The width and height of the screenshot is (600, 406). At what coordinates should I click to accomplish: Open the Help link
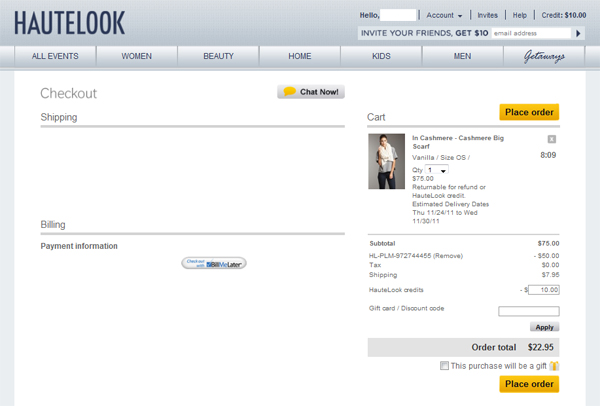pyautogui.click(x=520, y=15)
